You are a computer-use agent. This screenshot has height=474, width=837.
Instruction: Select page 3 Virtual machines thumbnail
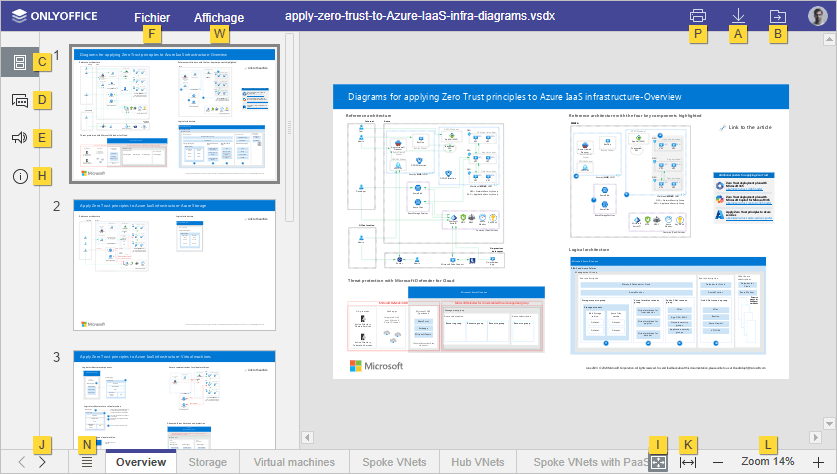pos(175,400)
